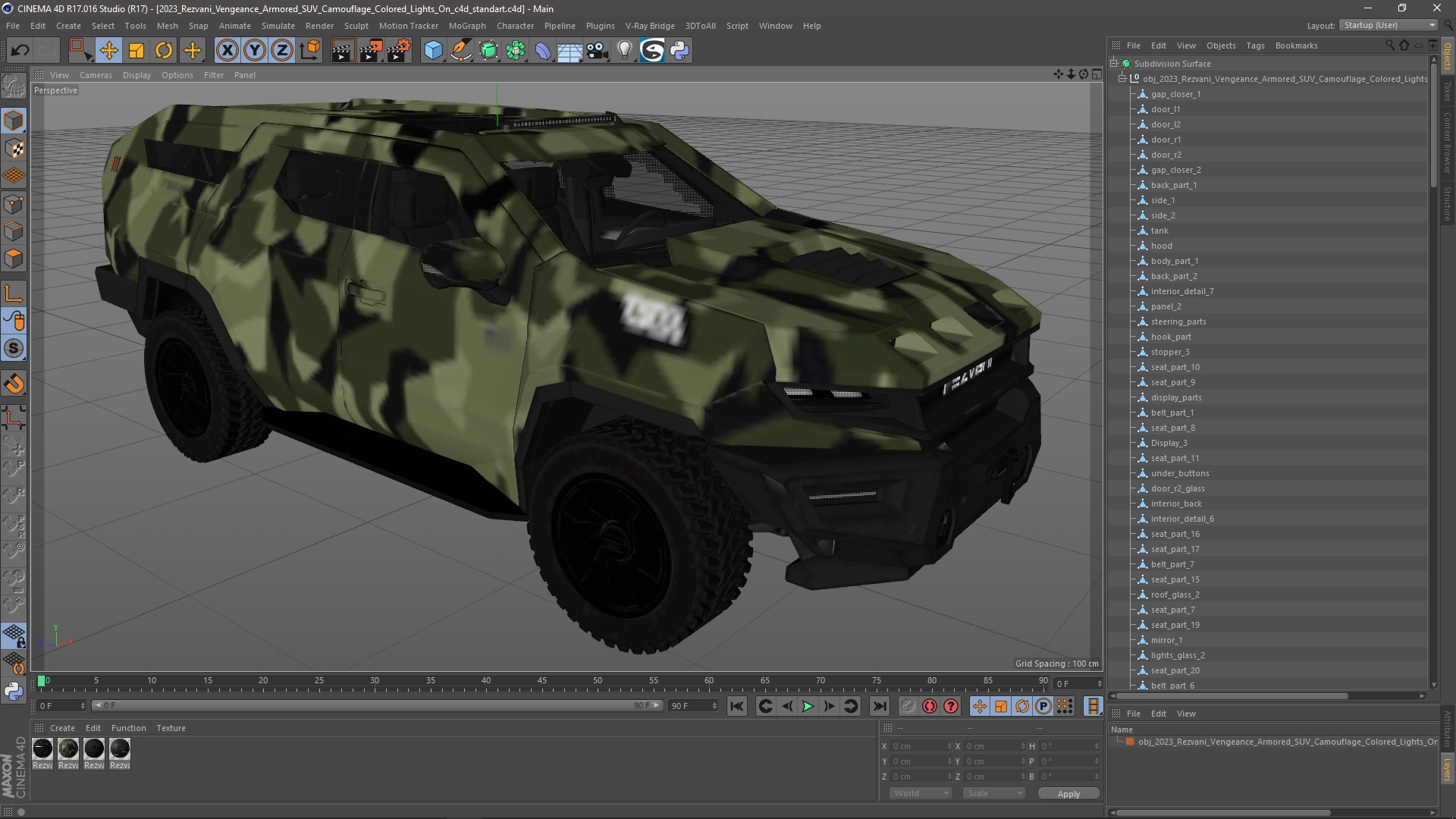
Task: Click the Apply button
Action: click(x=1068, y=794)
